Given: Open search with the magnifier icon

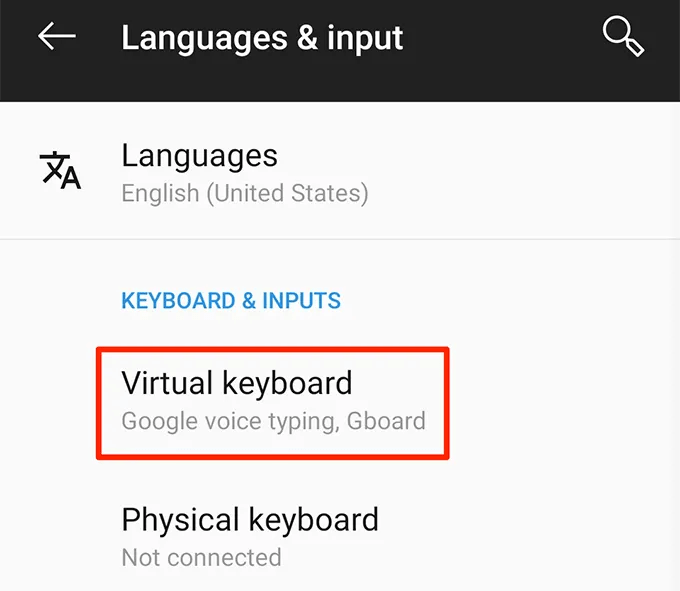Looking at the screenshot, I should click(622, 37).
